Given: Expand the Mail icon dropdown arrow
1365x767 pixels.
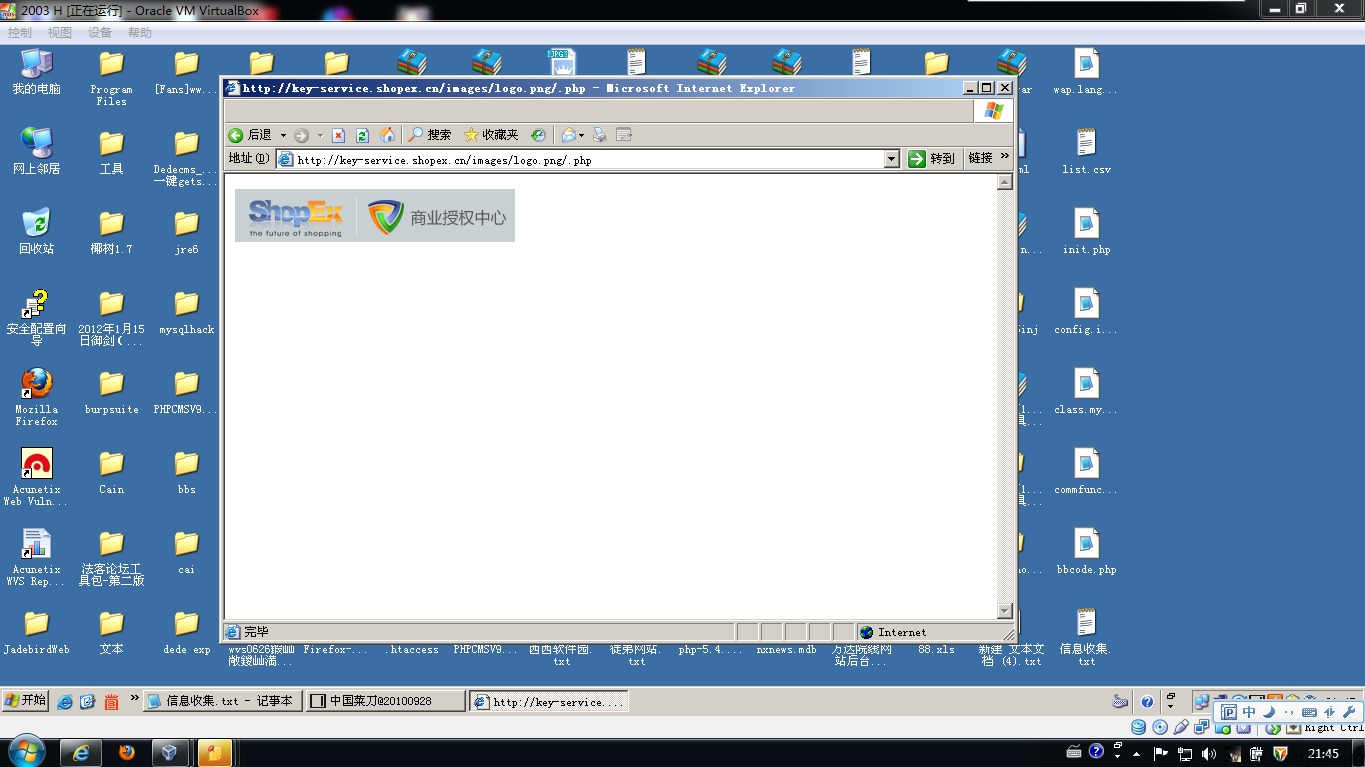Looking at the screenshot, I should (581, 135).
